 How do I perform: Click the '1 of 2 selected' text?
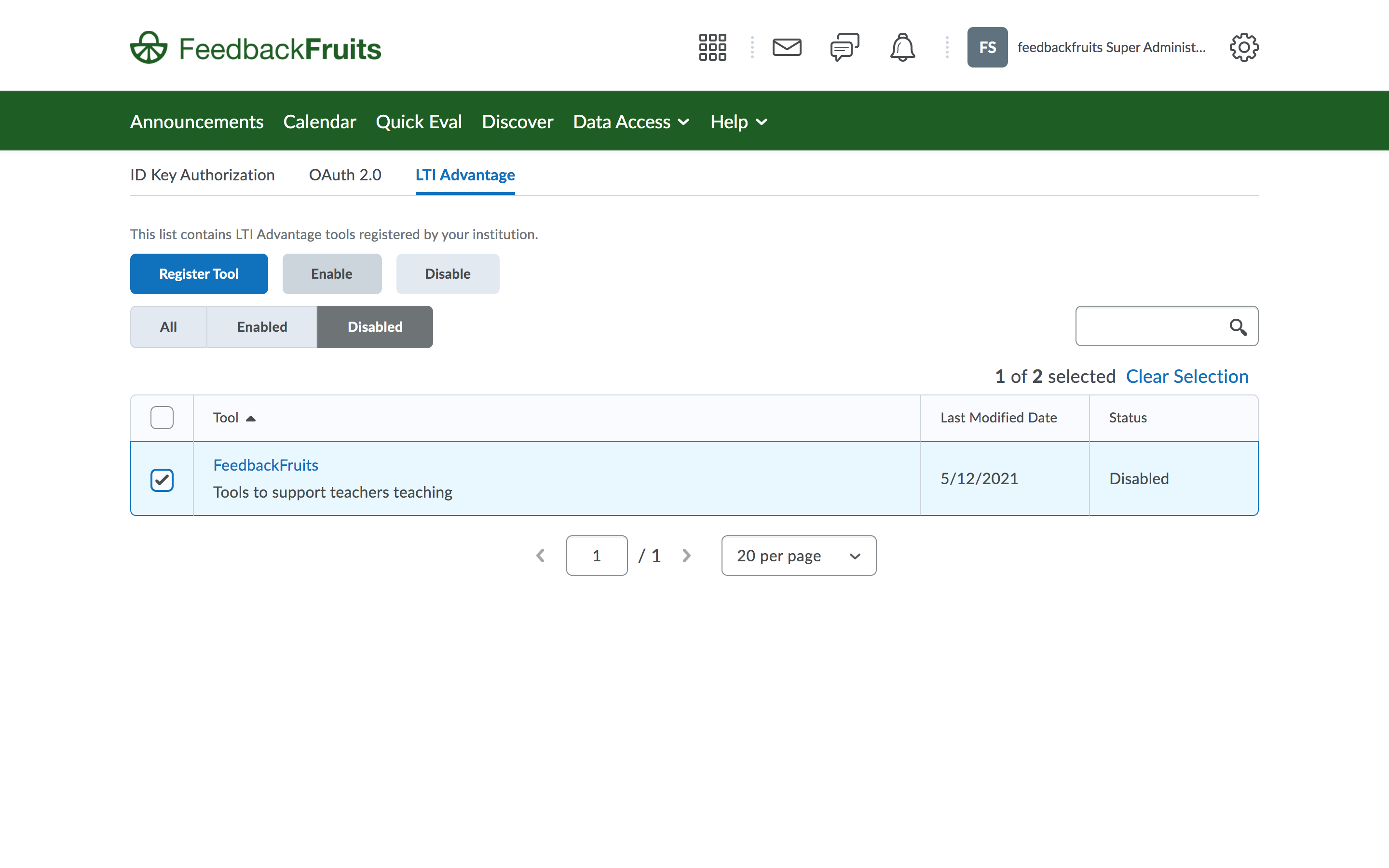1055,377
